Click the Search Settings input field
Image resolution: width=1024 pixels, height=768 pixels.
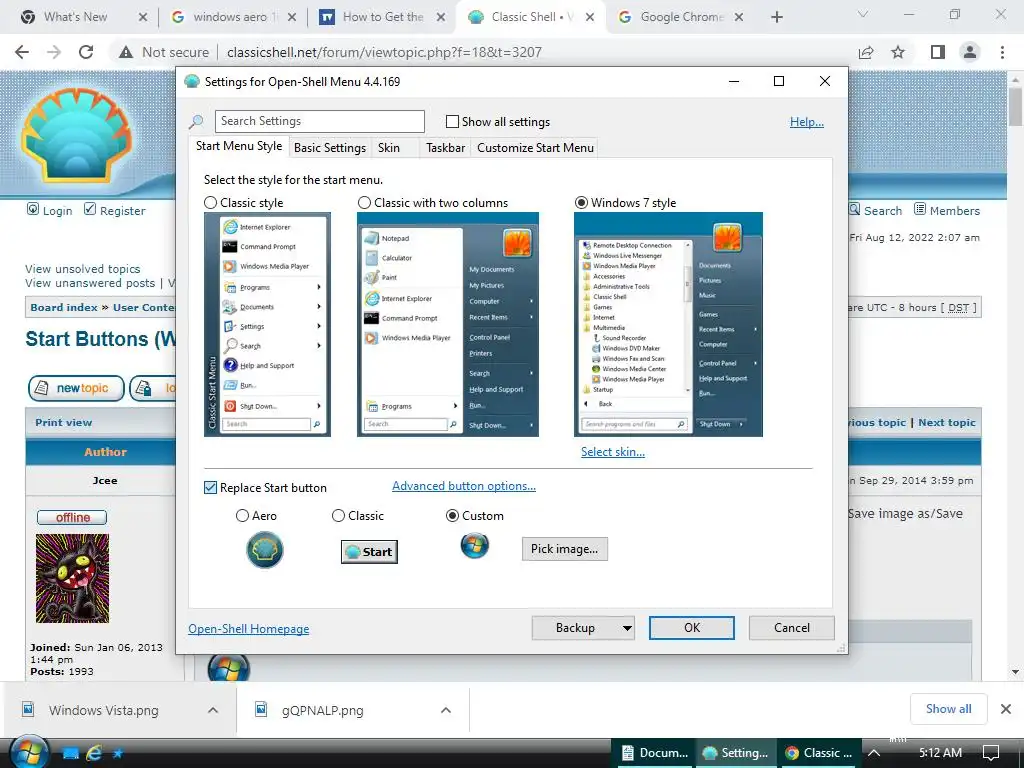319,121
